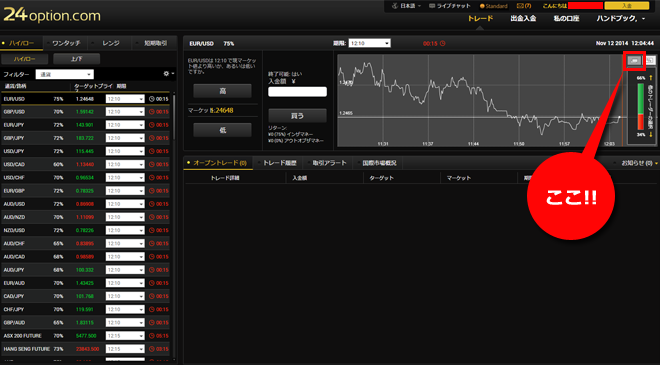Image resolution: width=660 pixels, height=365 pixels.
Task: Click the asset list vertical scrollbar
Action: coord(174,118)
